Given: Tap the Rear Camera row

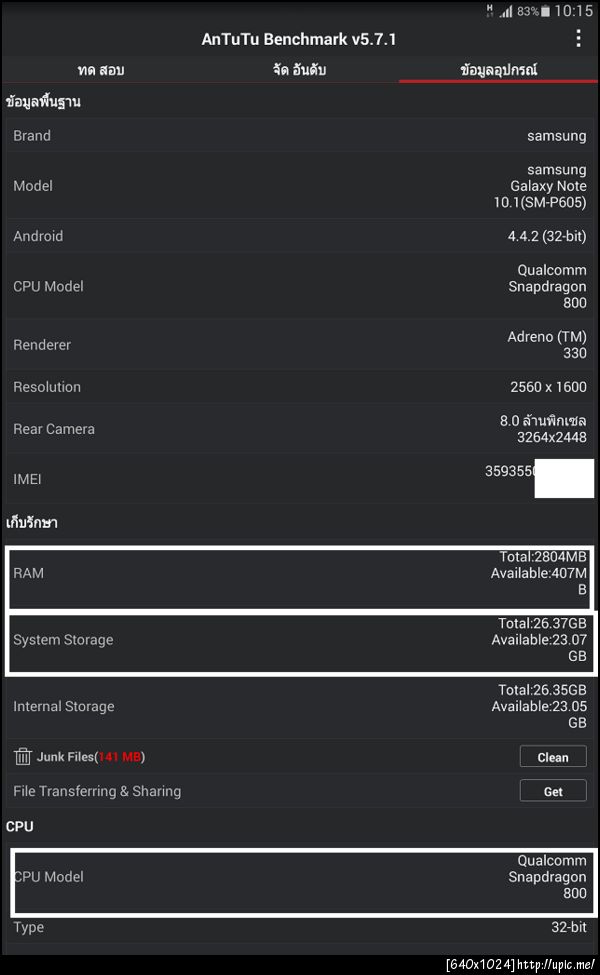Looking at the screenshot, I should 300,429.
